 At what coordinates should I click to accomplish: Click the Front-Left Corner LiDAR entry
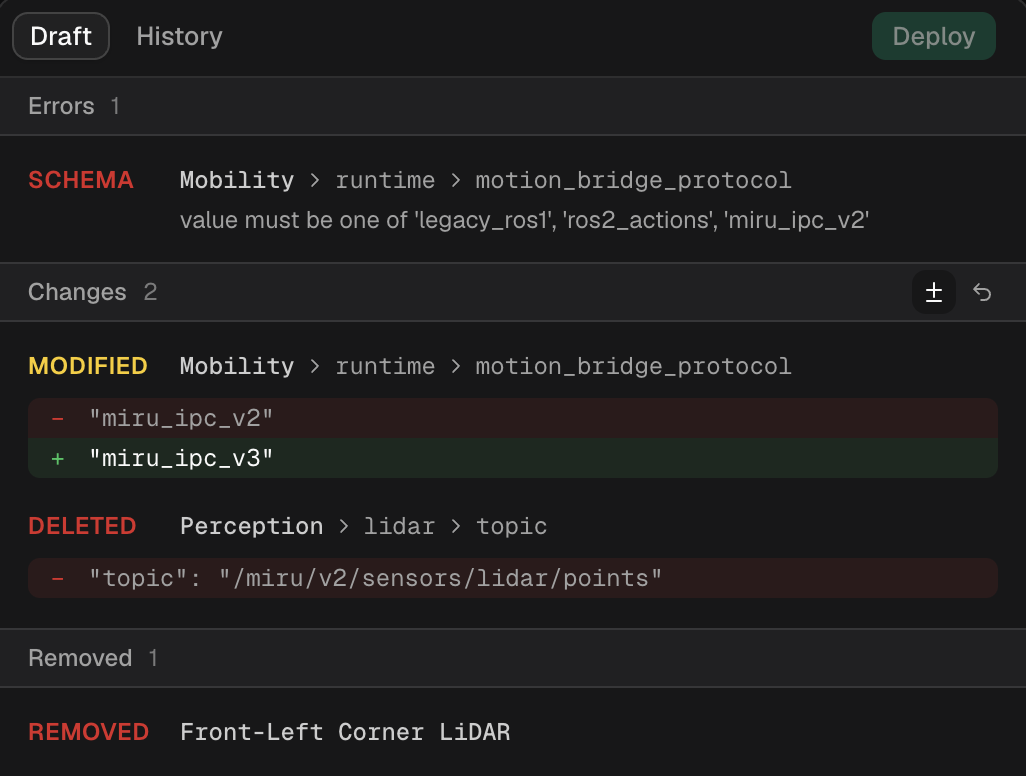coord(345,732)
